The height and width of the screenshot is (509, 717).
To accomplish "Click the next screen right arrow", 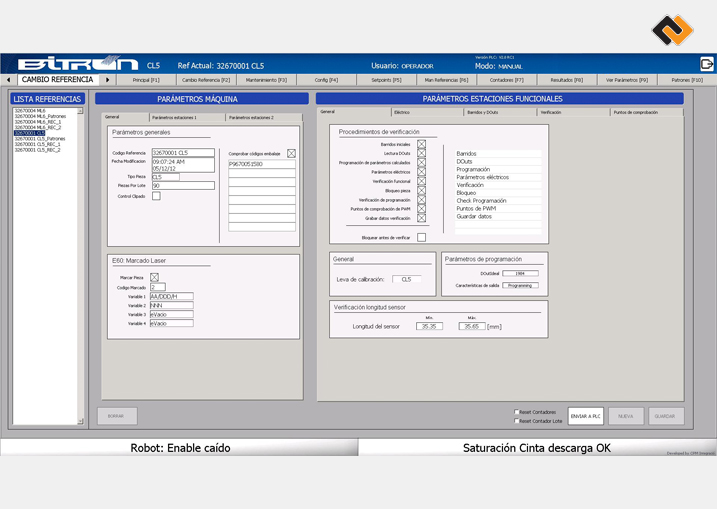I will pyautogui.click(x=107, y=80).
